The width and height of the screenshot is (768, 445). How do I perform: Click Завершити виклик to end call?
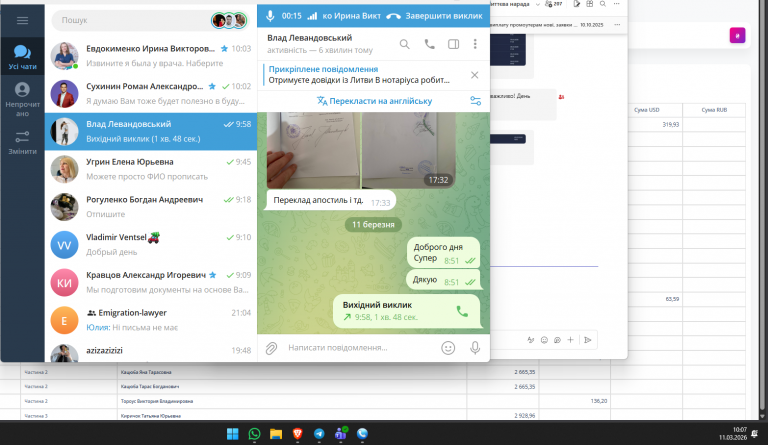coord(434,16)
